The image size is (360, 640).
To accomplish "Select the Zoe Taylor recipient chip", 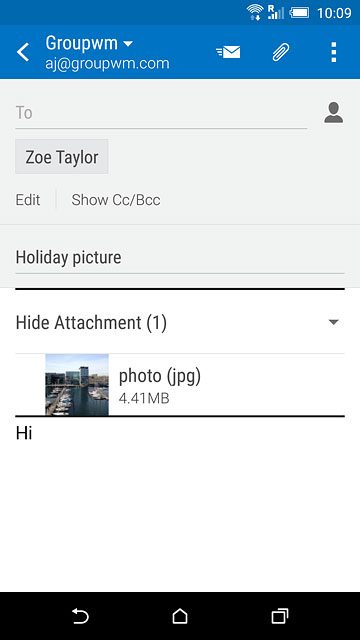I will 62,157.
